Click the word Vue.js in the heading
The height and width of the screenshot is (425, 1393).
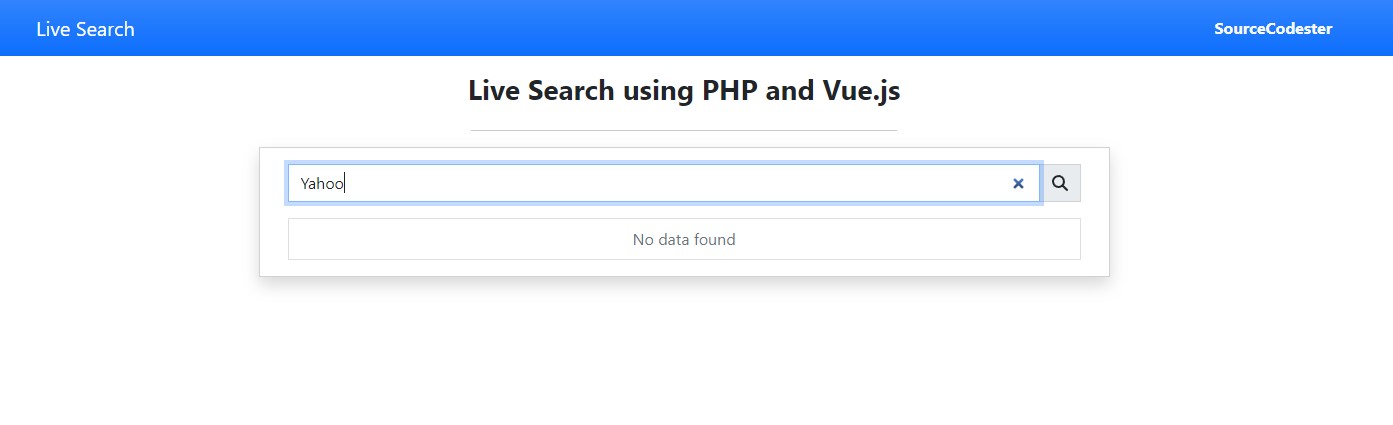tap(861, 91)
